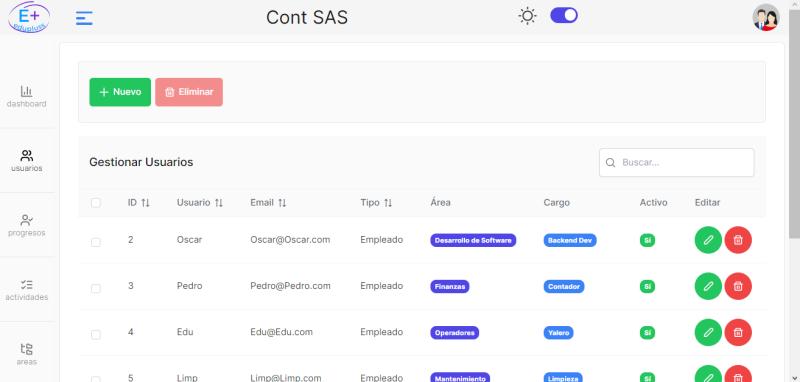Sort table by Usuario column

200,202
